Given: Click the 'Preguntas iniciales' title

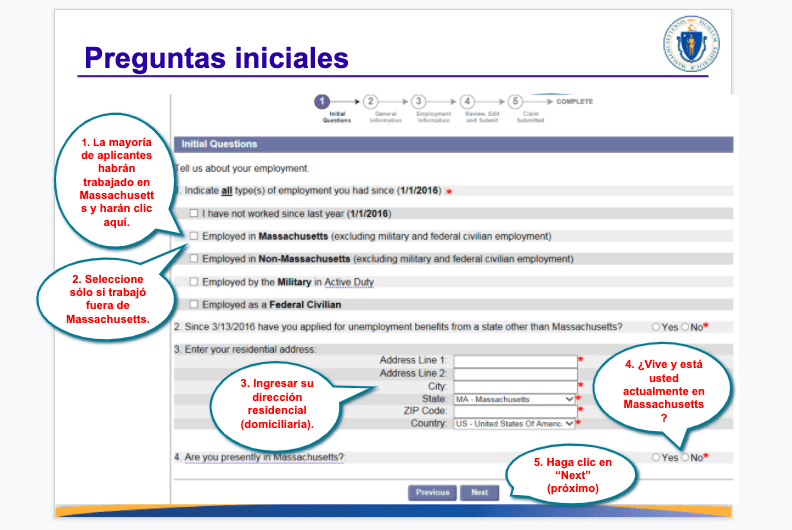Looking at the screenshot, I should 217,58.
